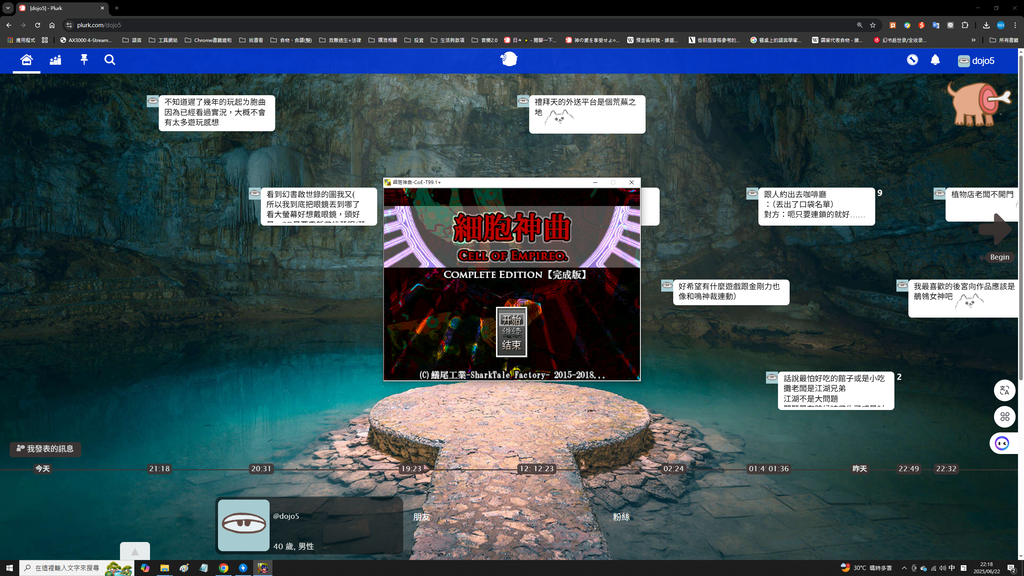Click the Begin label on timeline
This screenshot has width=1024, height=576.
tap(999, 257)
